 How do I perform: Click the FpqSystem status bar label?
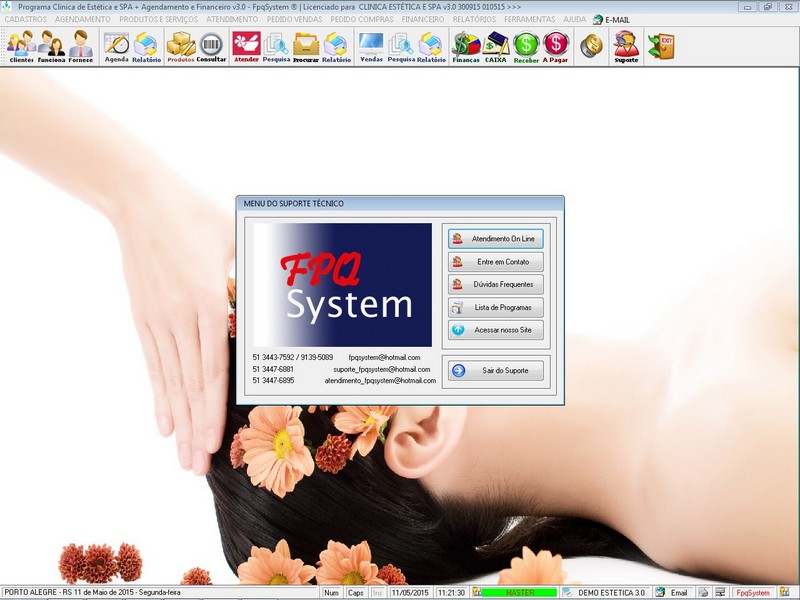point(753,593)
